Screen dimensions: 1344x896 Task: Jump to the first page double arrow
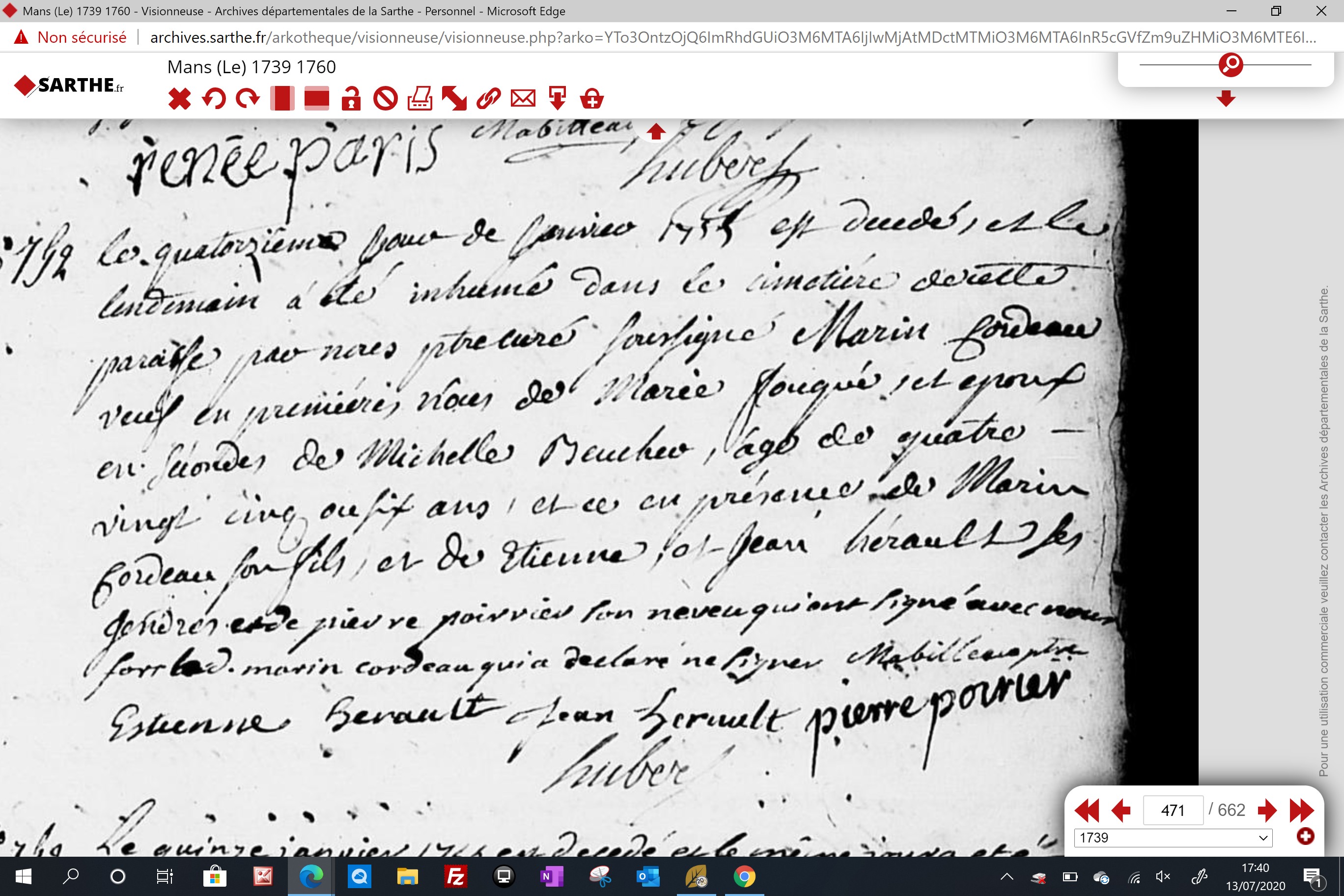coord(1086,810)
